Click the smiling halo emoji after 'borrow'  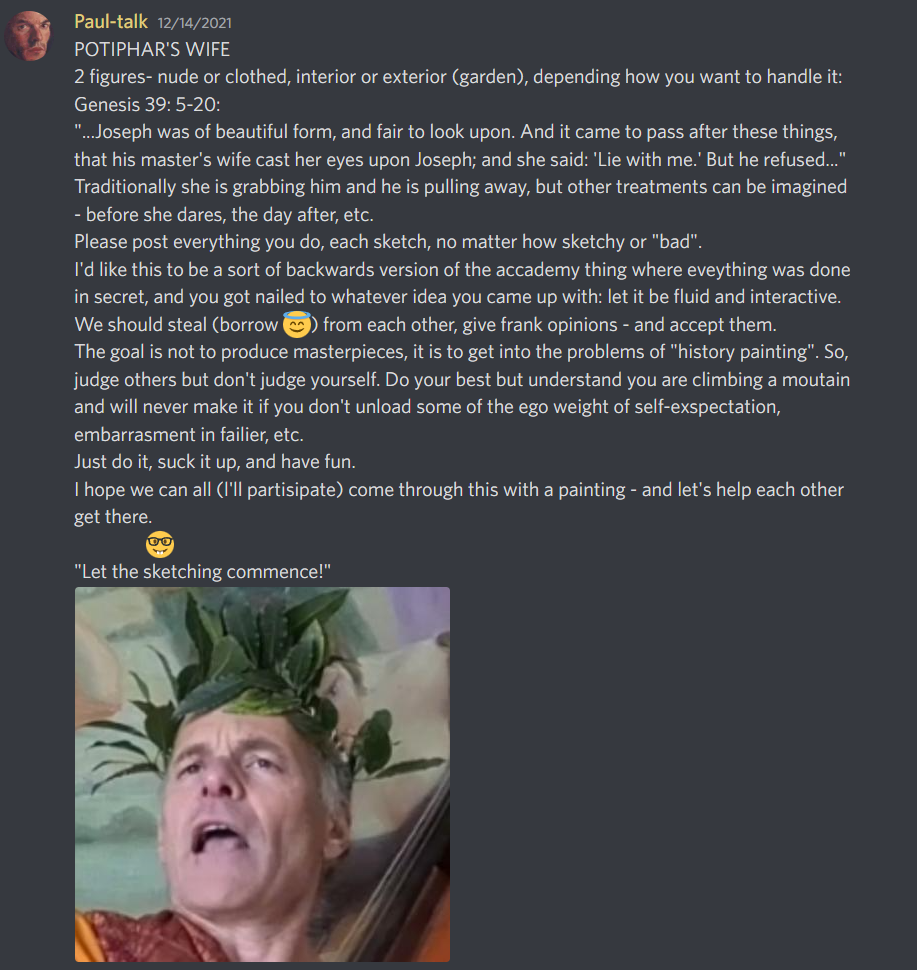tap(297, 324)
